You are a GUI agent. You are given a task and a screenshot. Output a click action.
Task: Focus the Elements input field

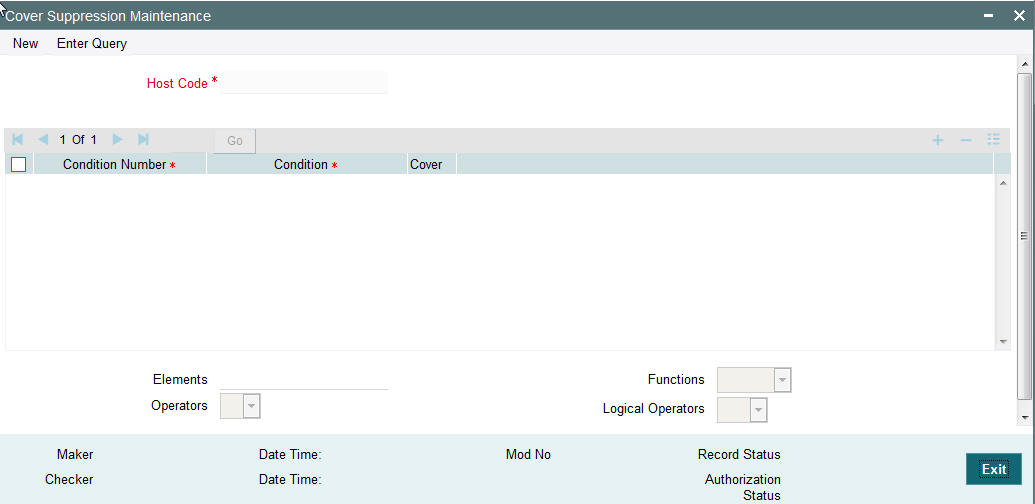coord(304,379)
